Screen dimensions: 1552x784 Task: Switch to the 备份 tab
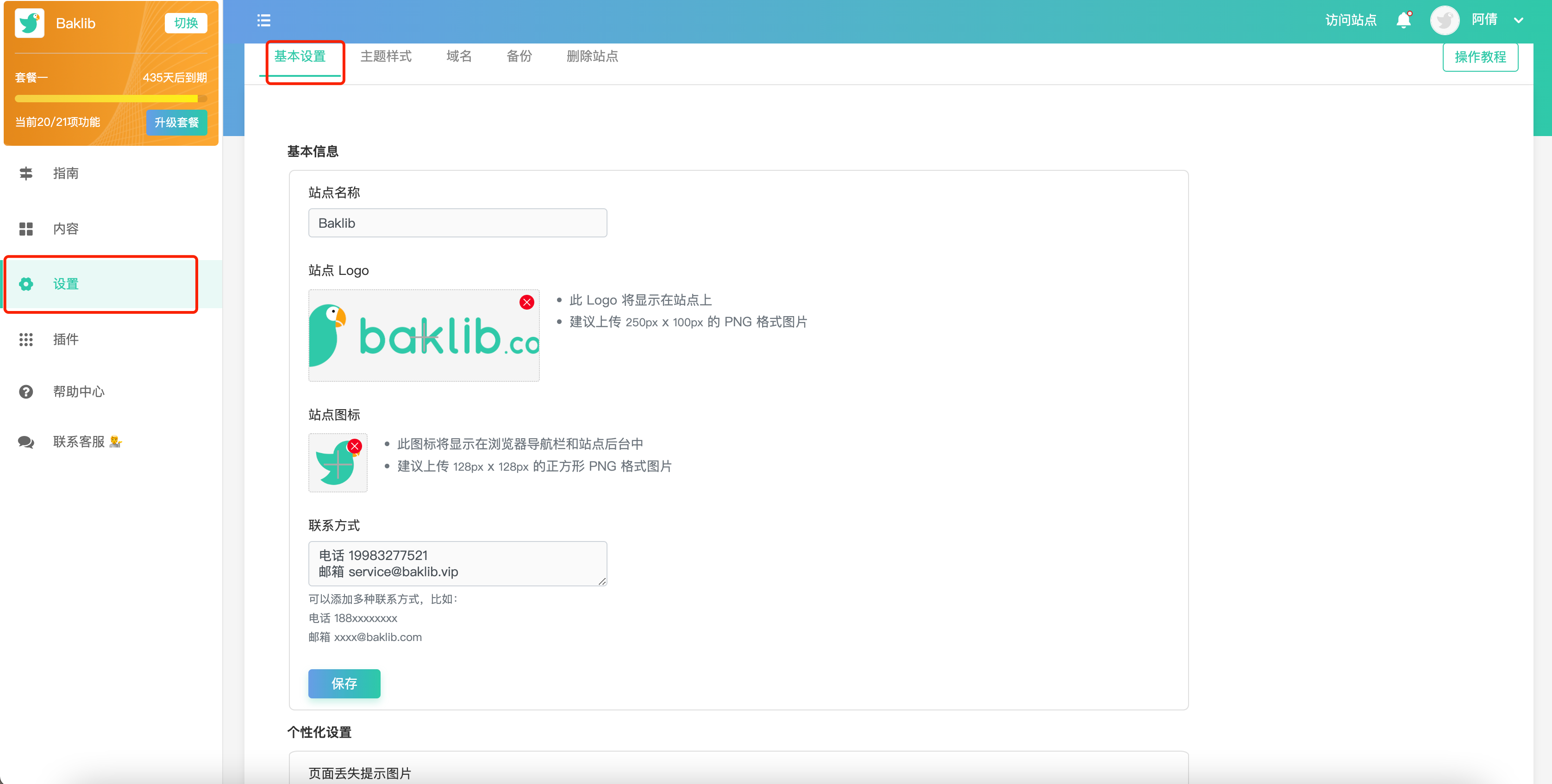[519, 56]
